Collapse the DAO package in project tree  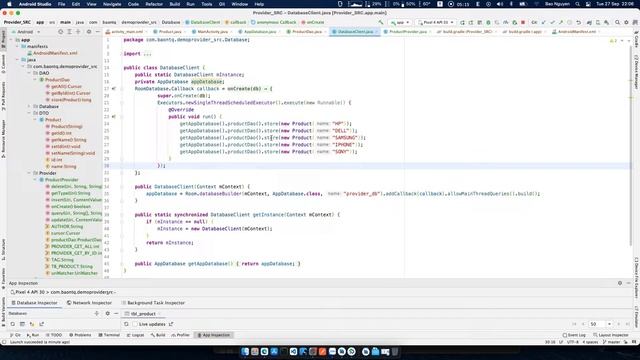tap(29, 73)
